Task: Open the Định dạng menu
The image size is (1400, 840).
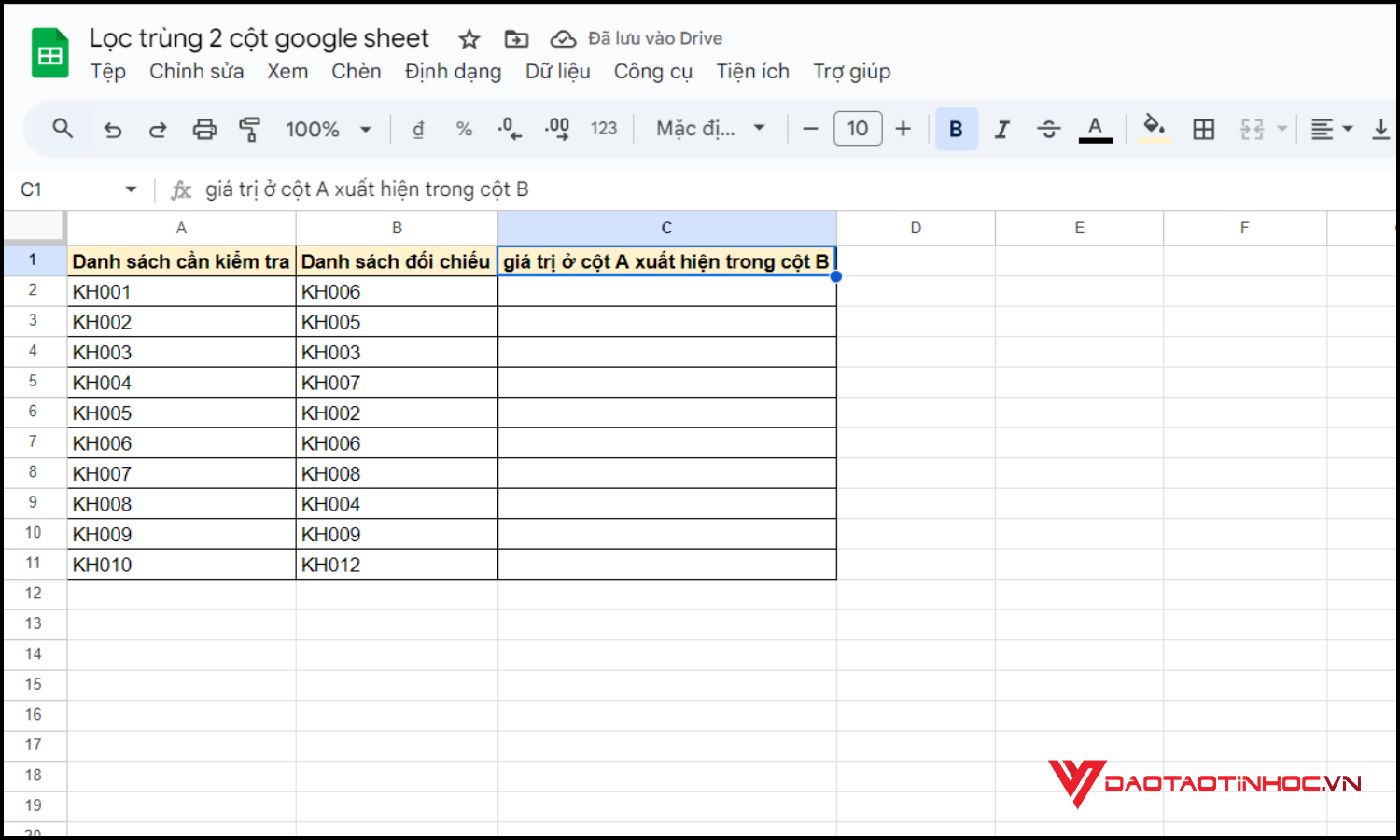Action: pos(453,71)
